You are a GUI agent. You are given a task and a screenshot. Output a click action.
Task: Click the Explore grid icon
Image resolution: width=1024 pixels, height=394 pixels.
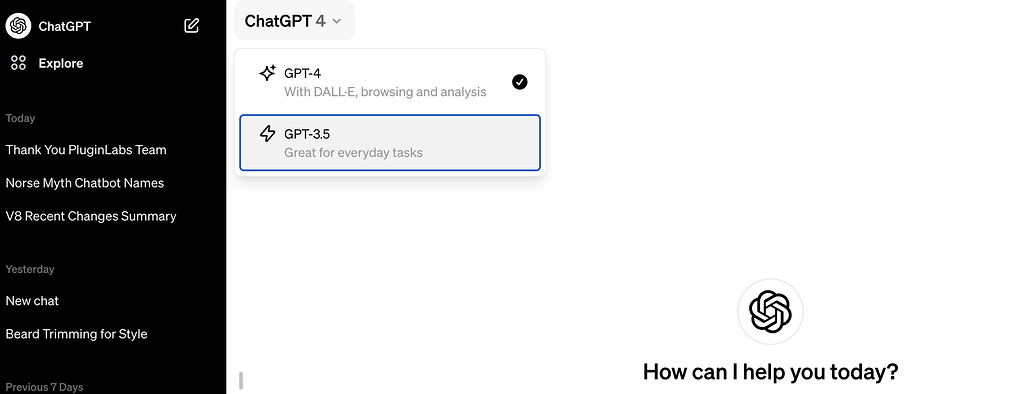coord(18,63)
